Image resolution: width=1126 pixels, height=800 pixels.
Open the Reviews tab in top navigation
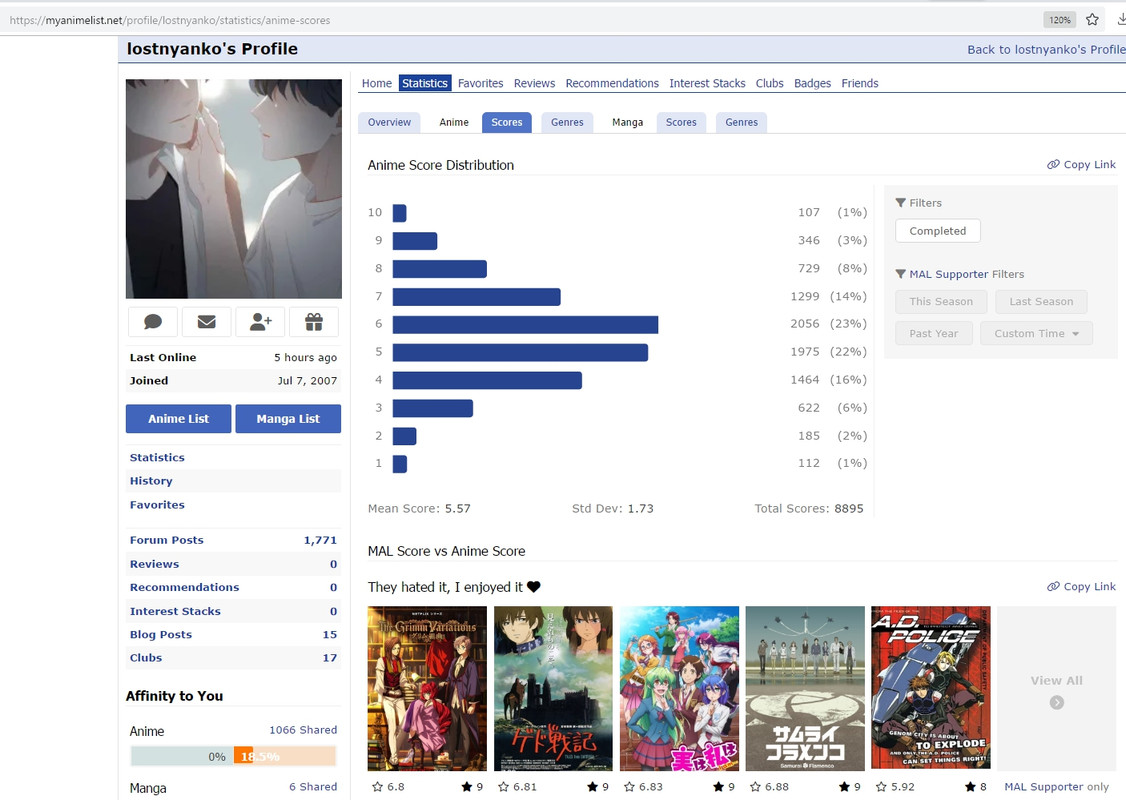tap(534, 83)
